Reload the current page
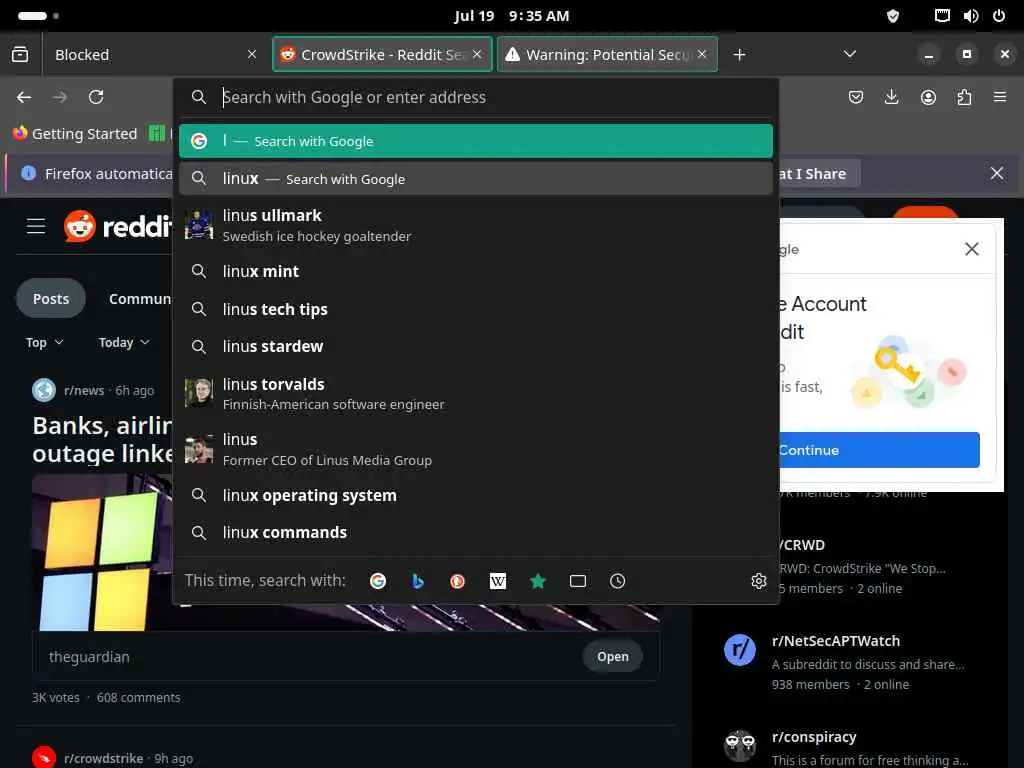This screenshot has height=768, width=1024. pos(96,97)
